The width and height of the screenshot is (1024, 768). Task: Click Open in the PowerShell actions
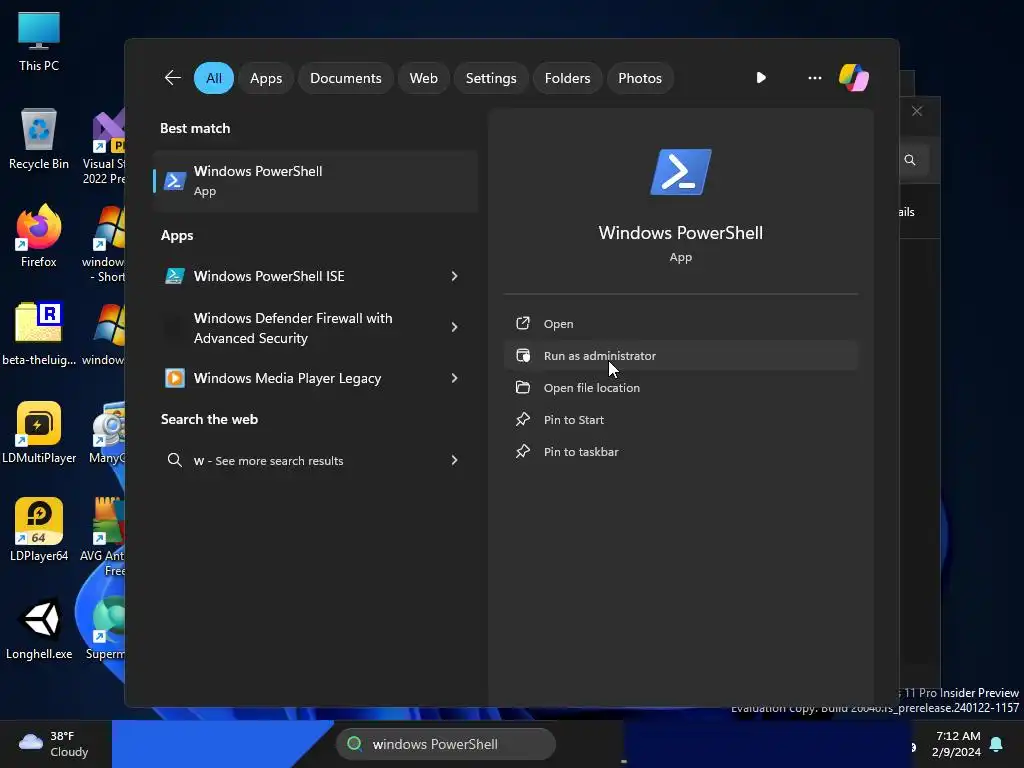coord(680,323)
